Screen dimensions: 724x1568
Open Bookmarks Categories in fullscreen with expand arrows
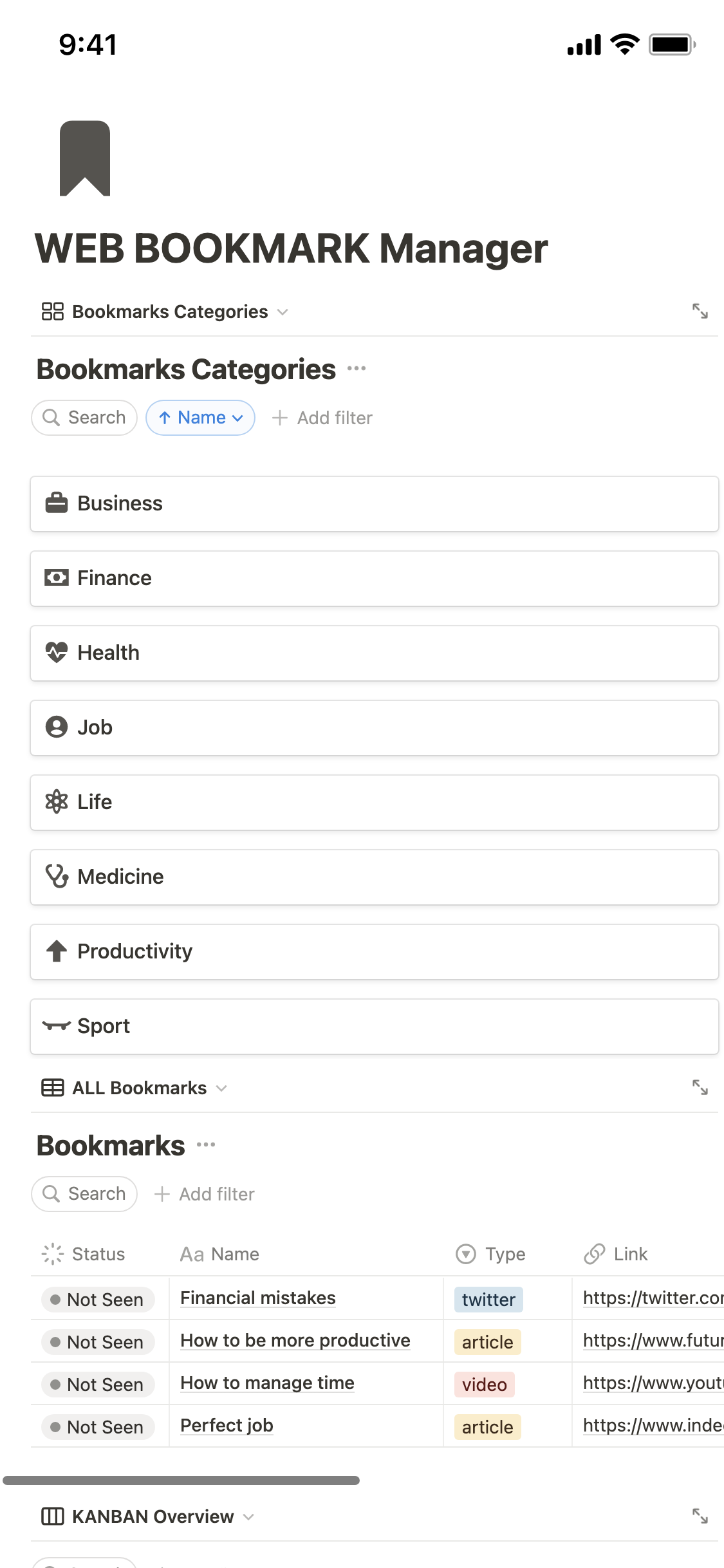click(700, 312)
